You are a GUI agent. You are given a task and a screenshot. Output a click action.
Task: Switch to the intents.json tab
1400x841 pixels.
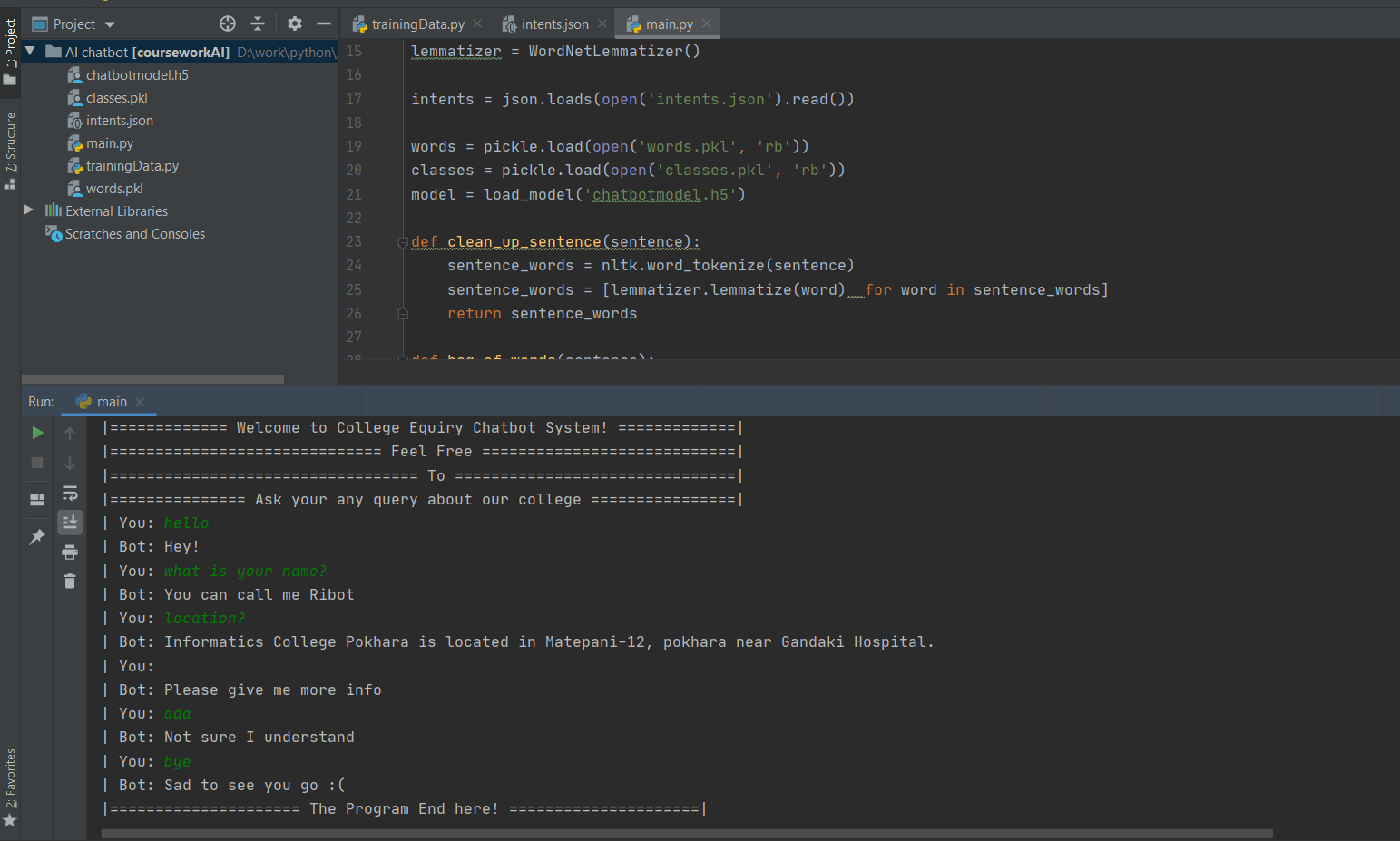point(553,24)
